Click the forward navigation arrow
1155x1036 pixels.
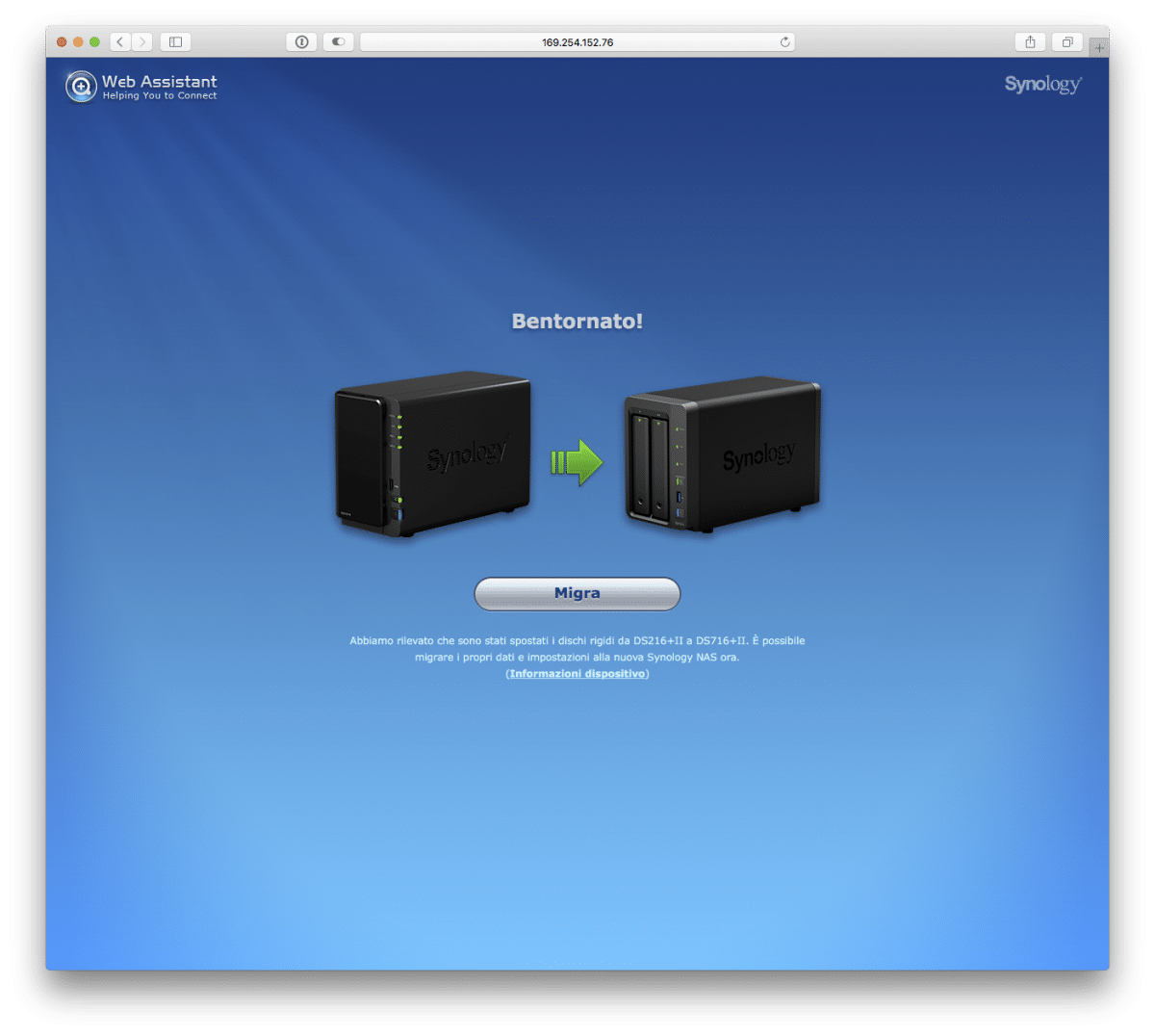(142, 42)
